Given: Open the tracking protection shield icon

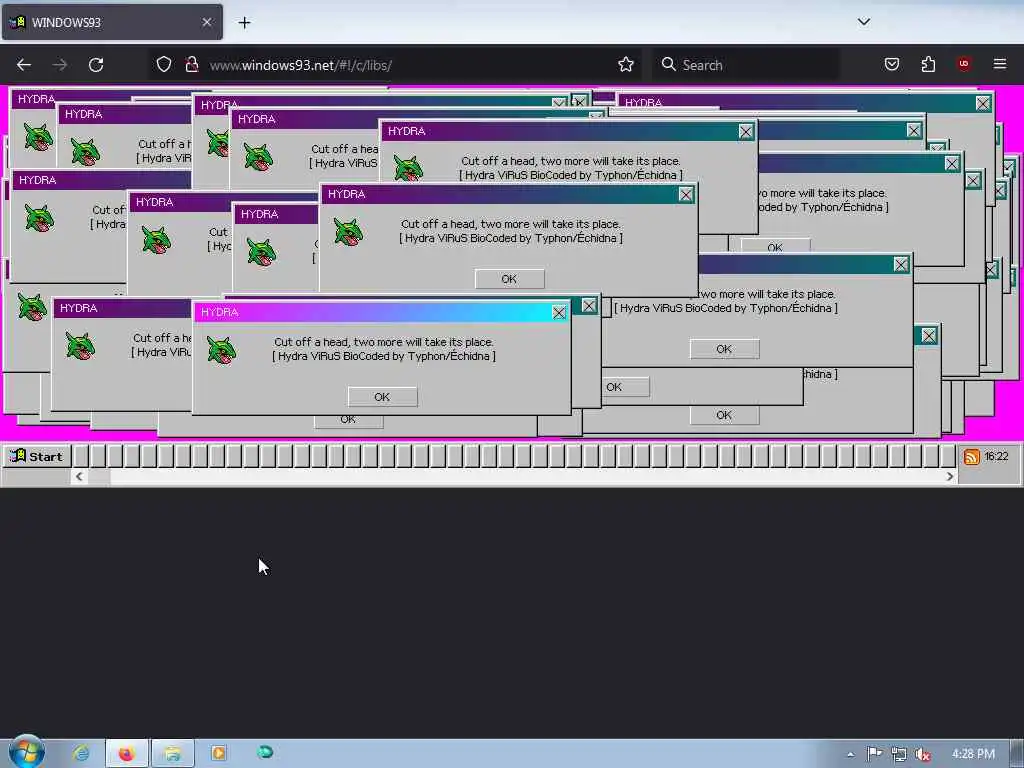Looking at the screenshot, I should coord(163,65).
